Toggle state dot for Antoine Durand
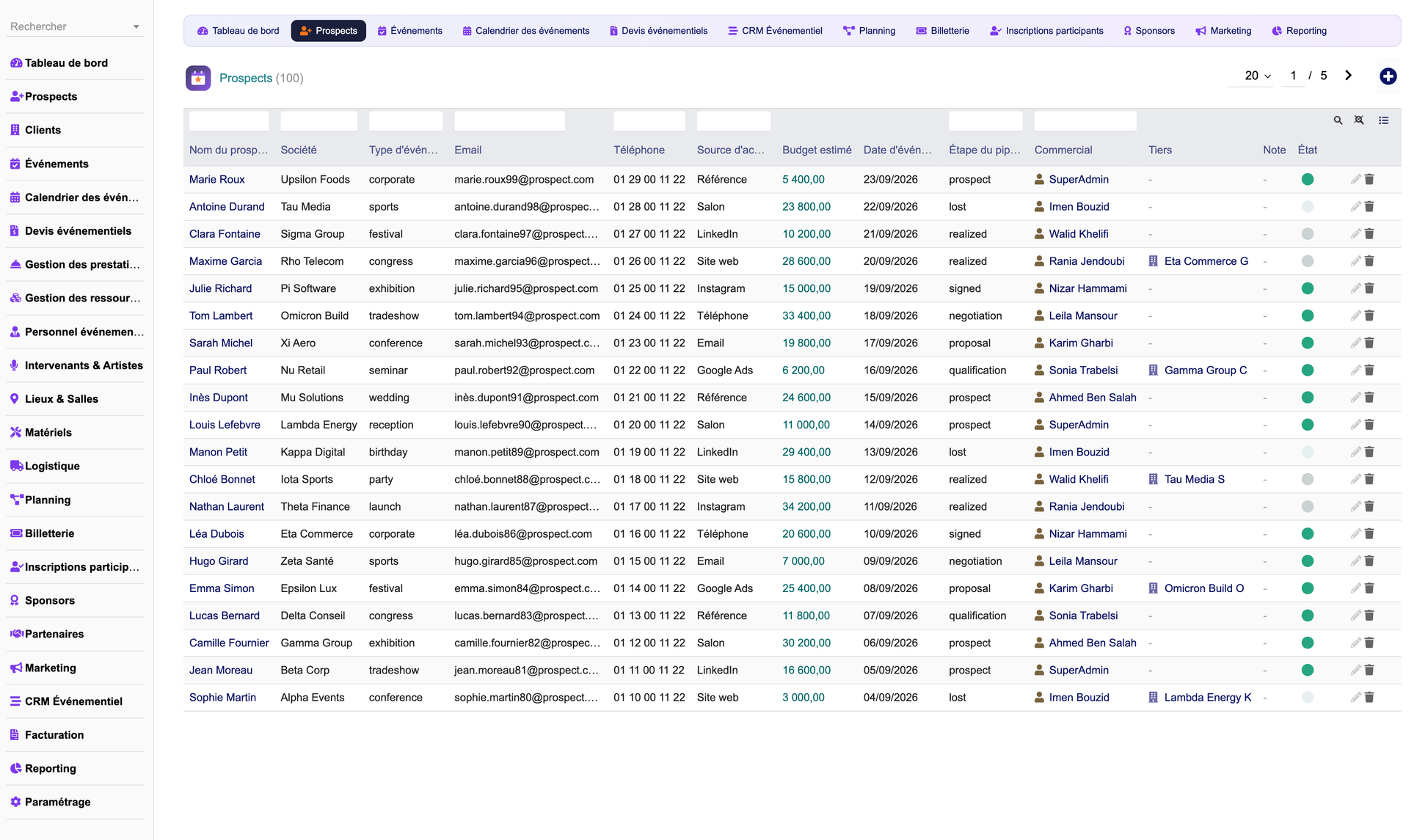 coord(1307,207)
